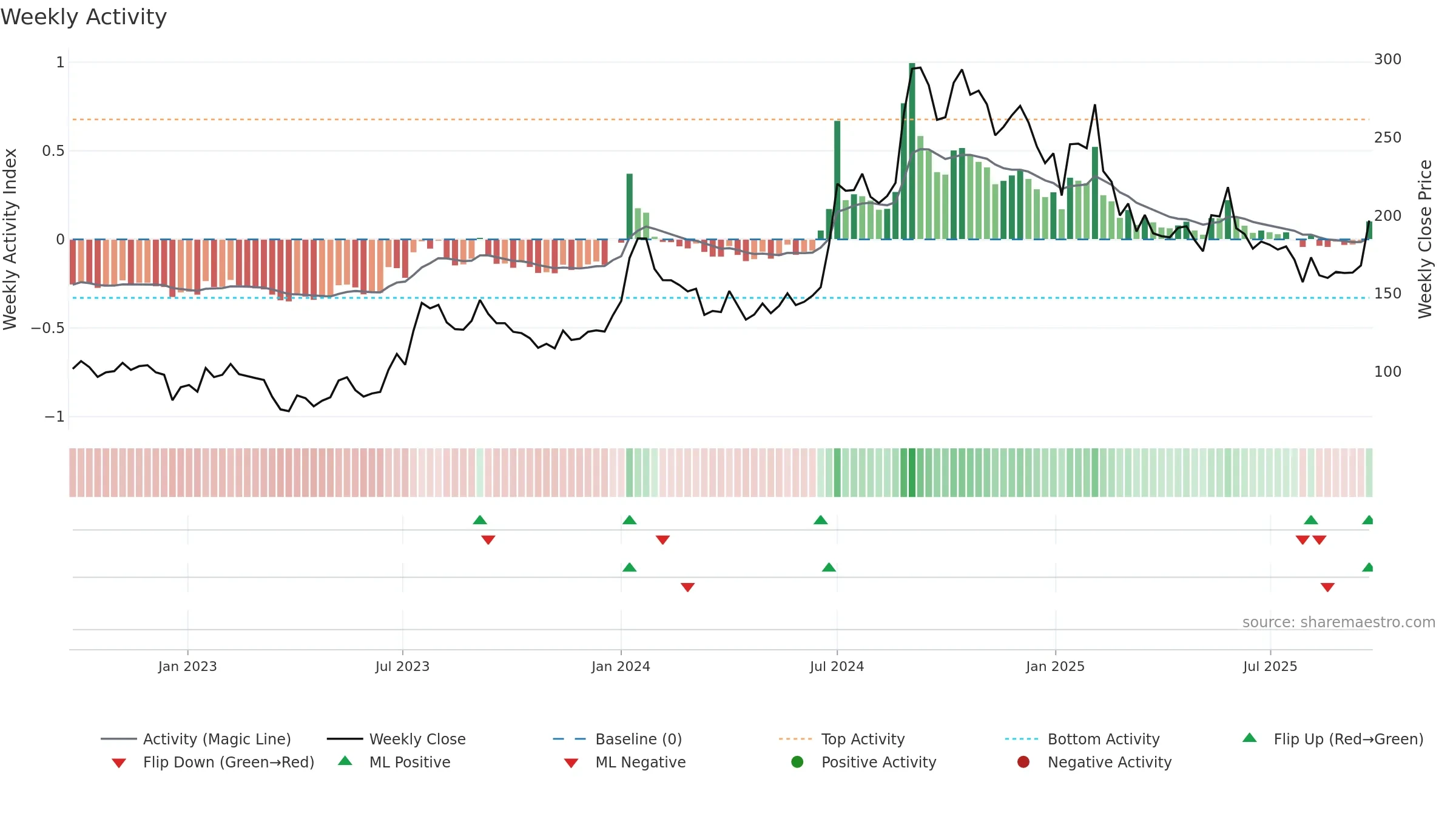
Task: Click the '−0.5' left axis tick label
Action: click(48, 328)
